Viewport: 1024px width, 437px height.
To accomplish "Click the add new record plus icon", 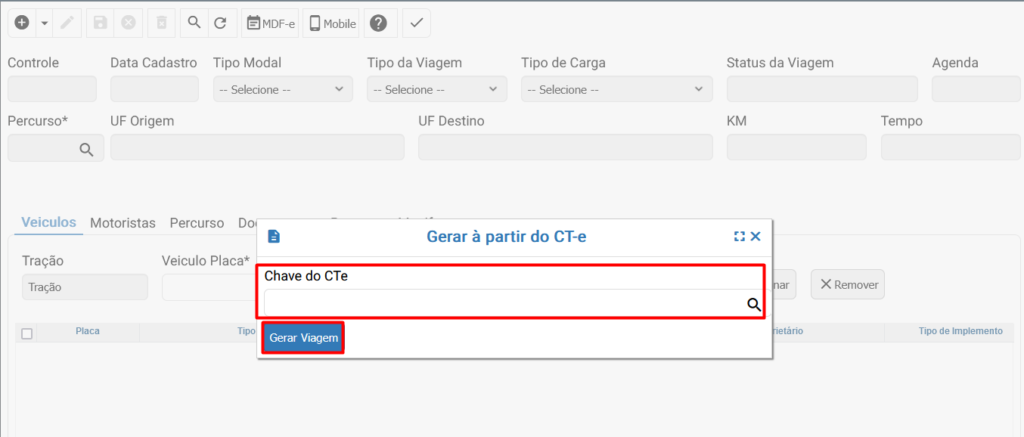I will (x=22, y=23).
